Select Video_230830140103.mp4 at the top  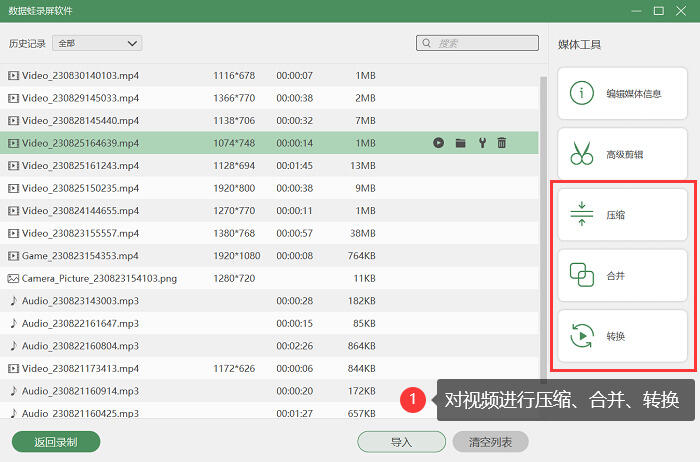click(269, 75)
